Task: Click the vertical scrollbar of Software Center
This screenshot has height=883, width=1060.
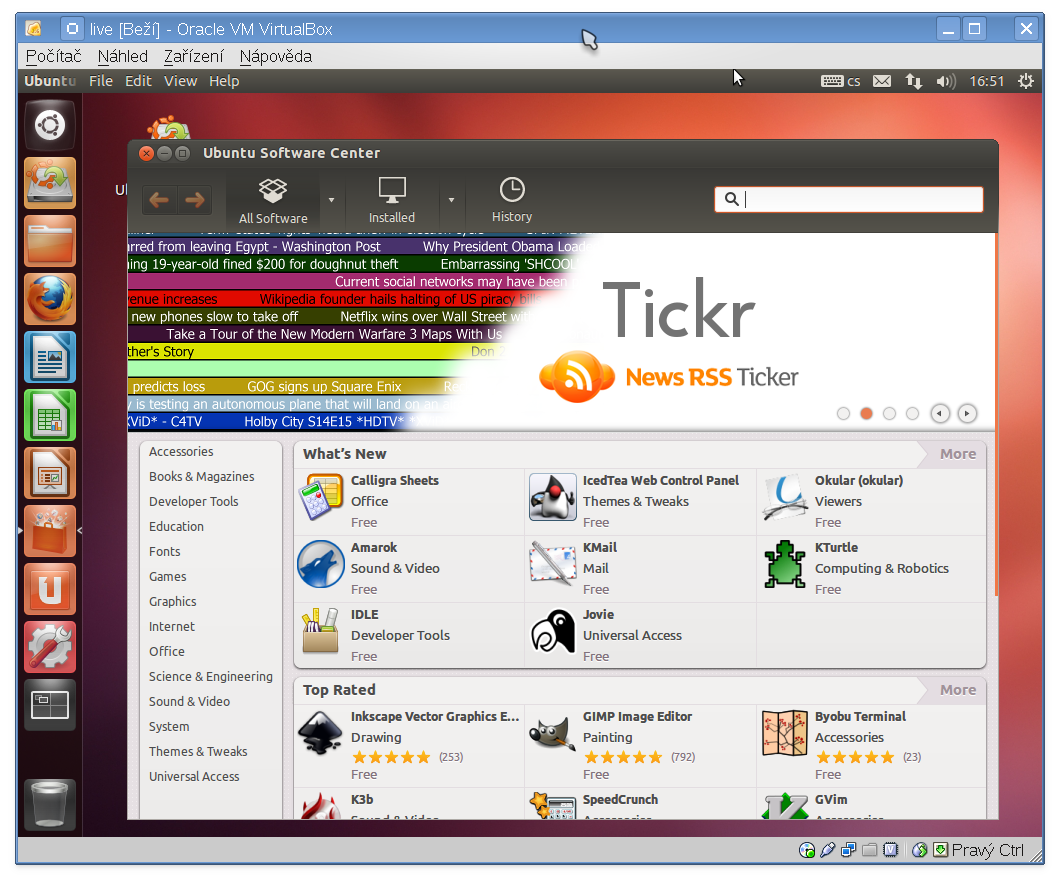Action: pos(996,414)
